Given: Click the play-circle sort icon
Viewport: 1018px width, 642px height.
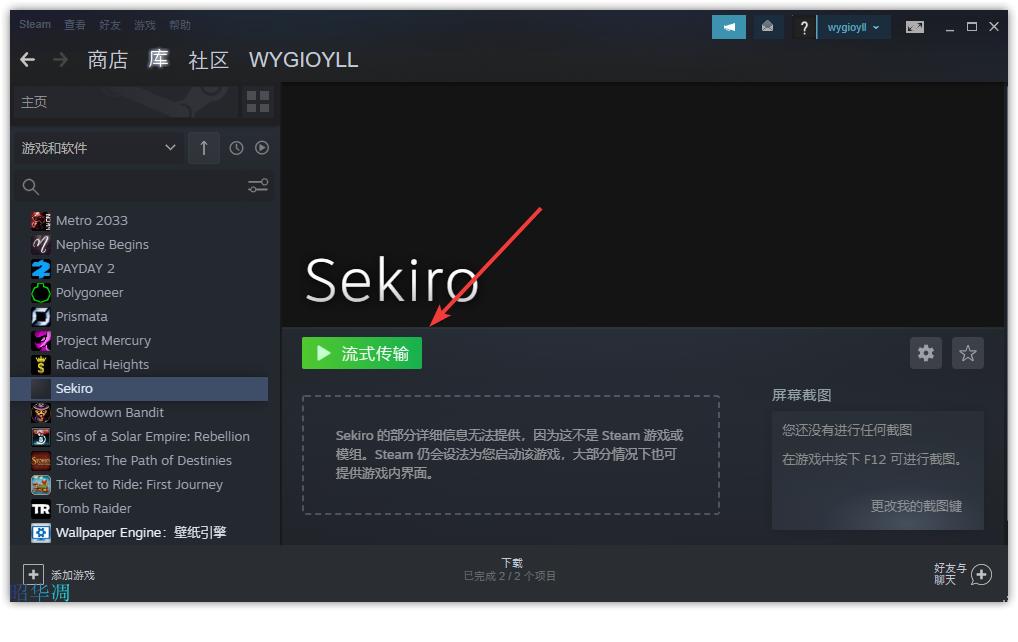Looking at the screenshot, I should pos(261,147).
